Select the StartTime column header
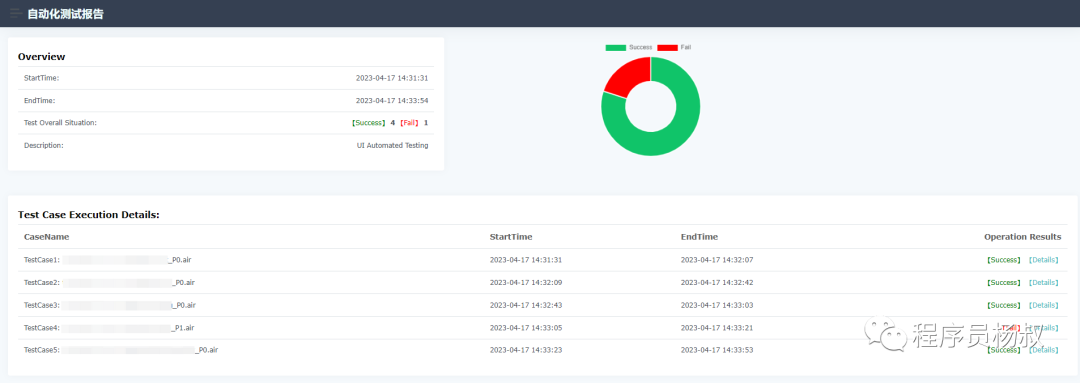 (510, 237)
